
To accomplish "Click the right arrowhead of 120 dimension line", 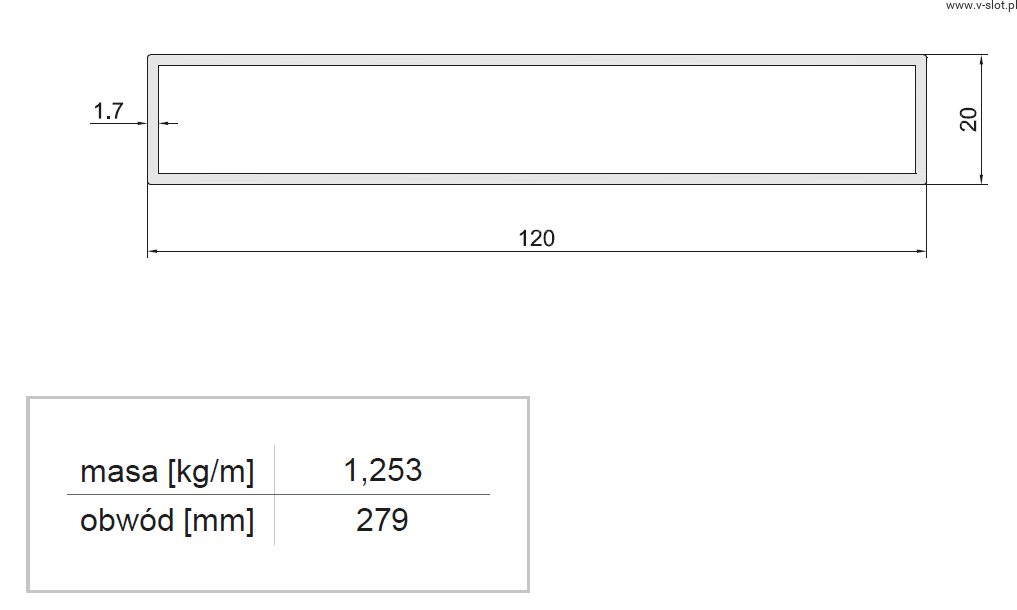I will (921, 250).
